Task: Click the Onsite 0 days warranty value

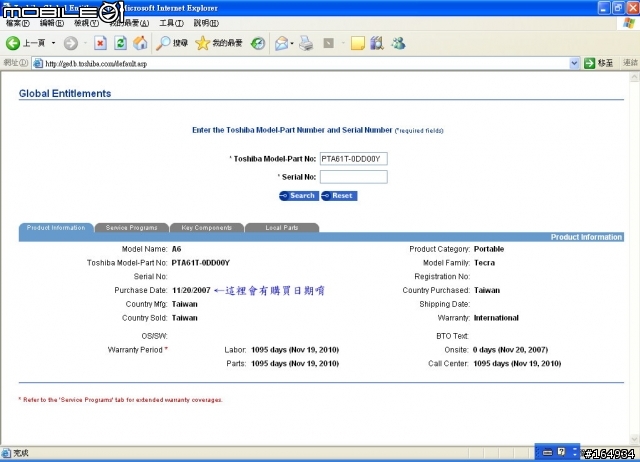Action: tap(510, 350)
